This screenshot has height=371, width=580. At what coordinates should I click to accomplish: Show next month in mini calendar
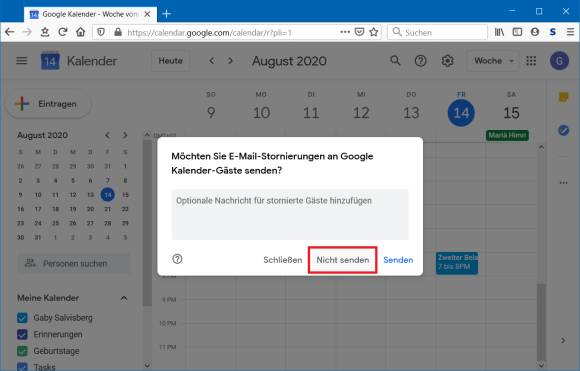(x=125, y=135)
